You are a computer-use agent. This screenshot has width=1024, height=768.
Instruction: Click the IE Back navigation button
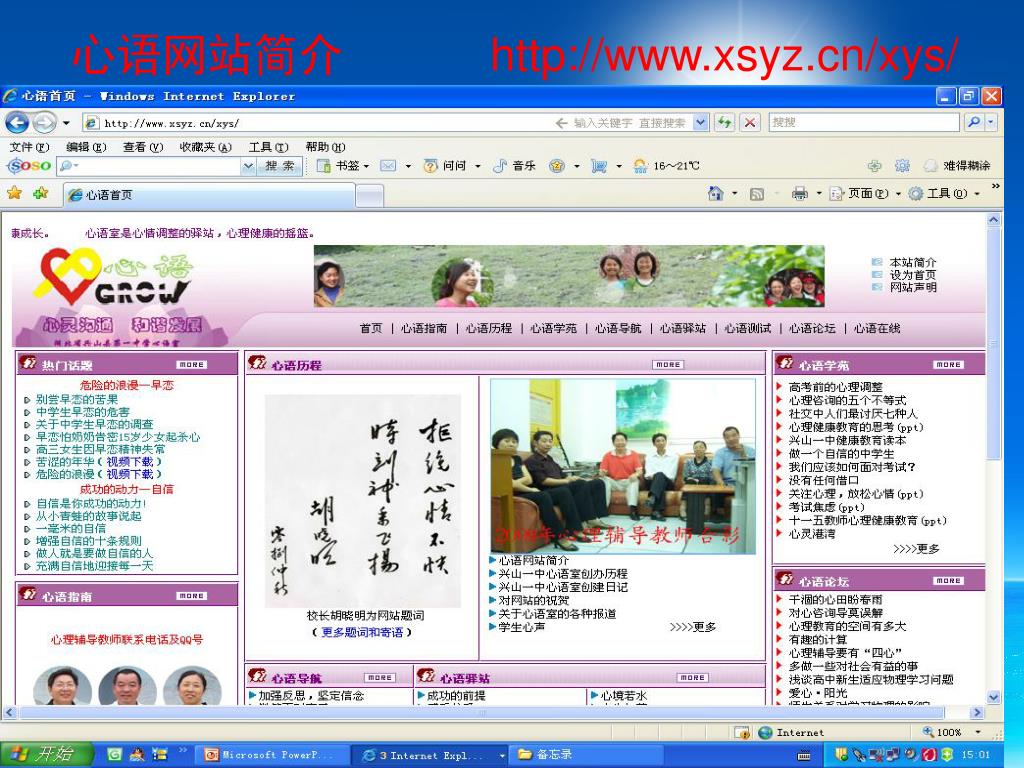pos(18,122)
